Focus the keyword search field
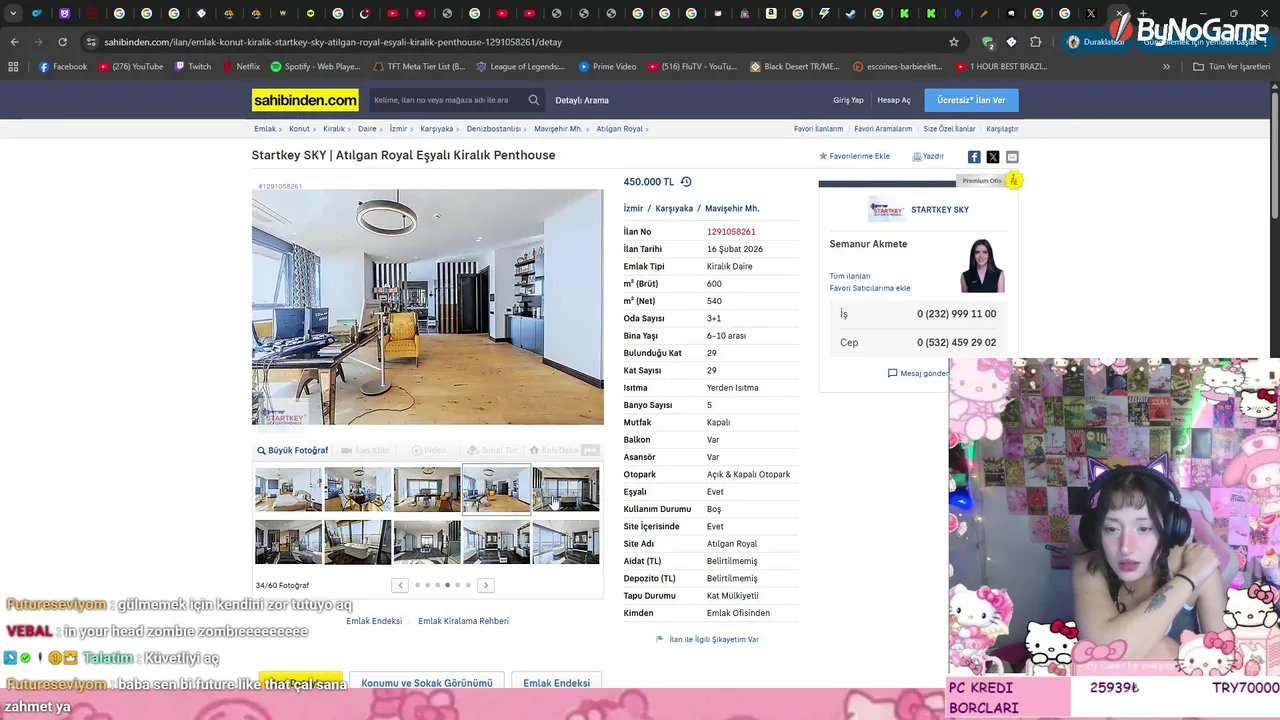 click(446, 100)
